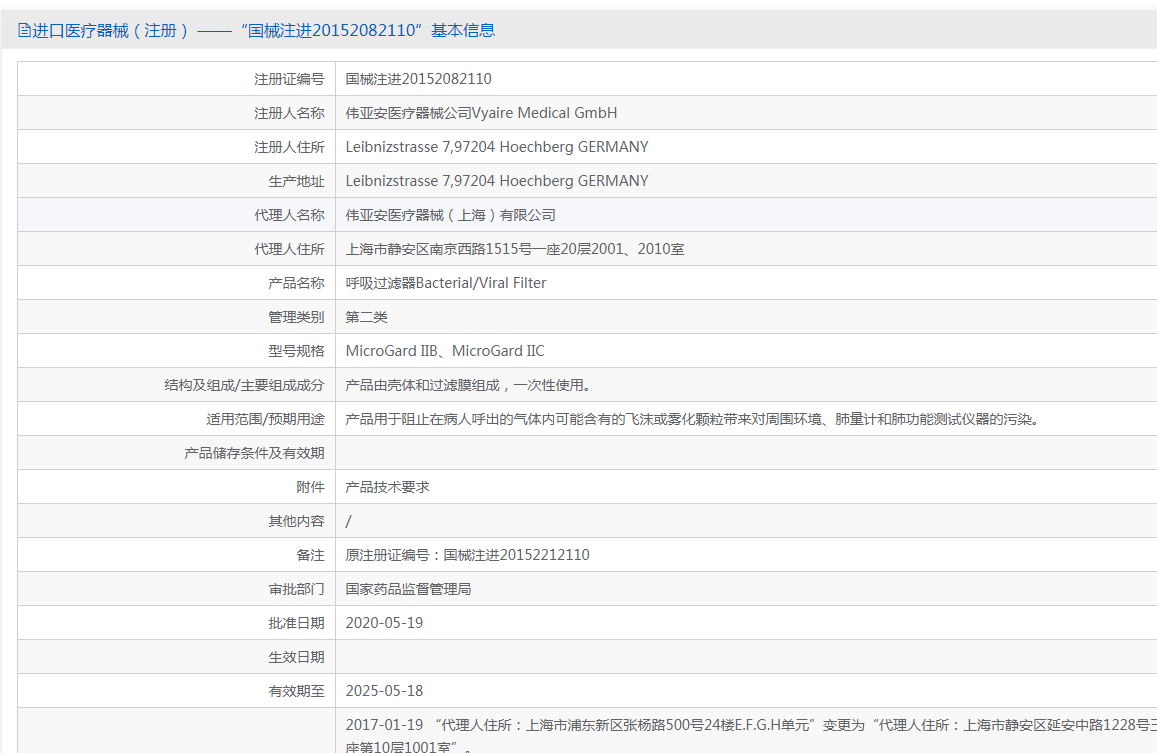
Task: Click the 其他内容 label
Action: (296, 520)
